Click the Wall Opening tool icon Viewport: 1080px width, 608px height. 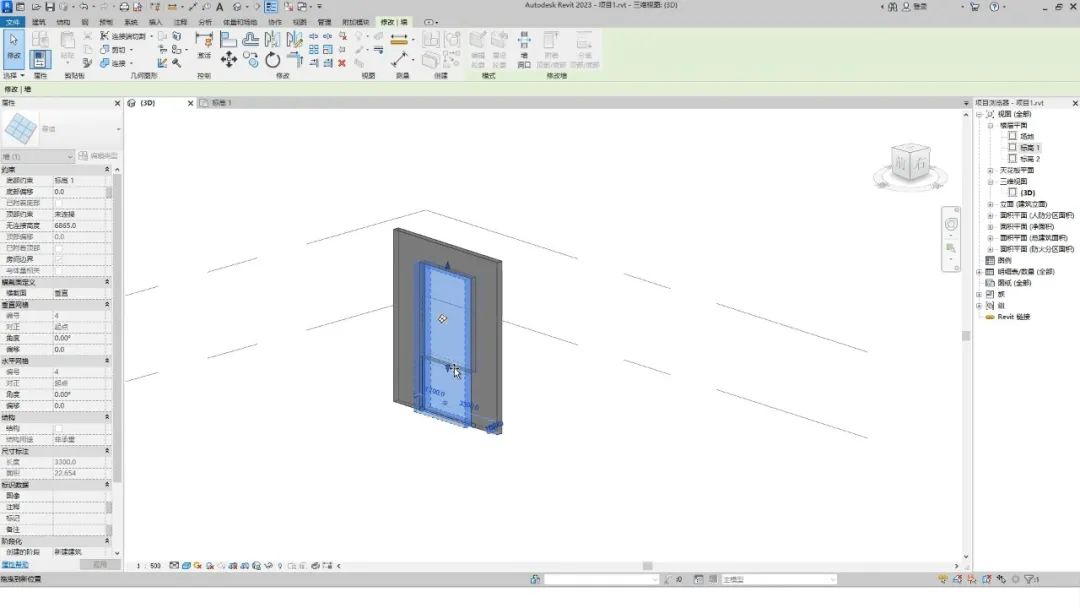pyautogui.click(x=524, y=50)
